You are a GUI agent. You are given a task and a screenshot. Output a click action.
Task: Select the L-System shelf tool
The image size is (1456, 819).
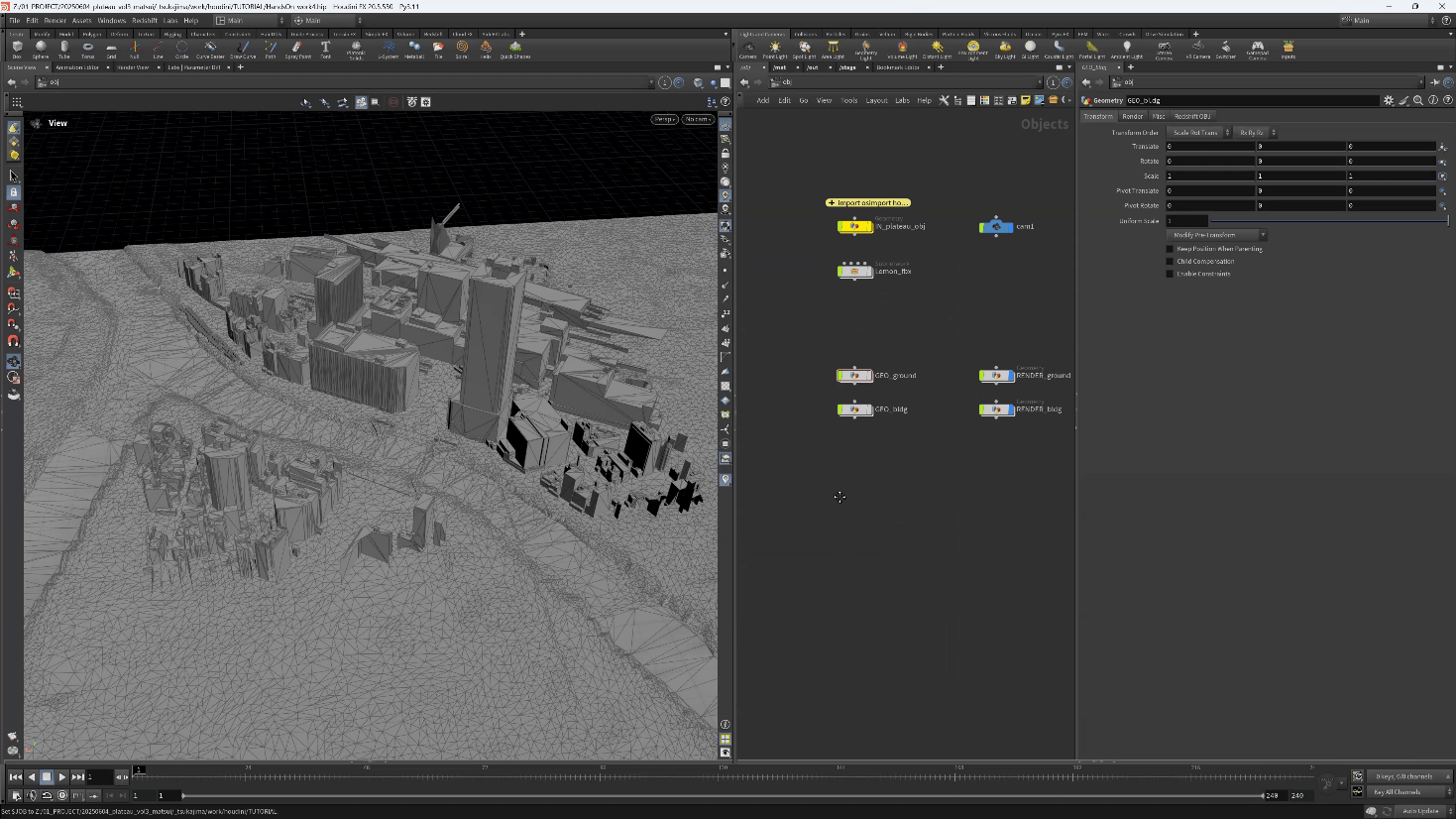(389, 48)
